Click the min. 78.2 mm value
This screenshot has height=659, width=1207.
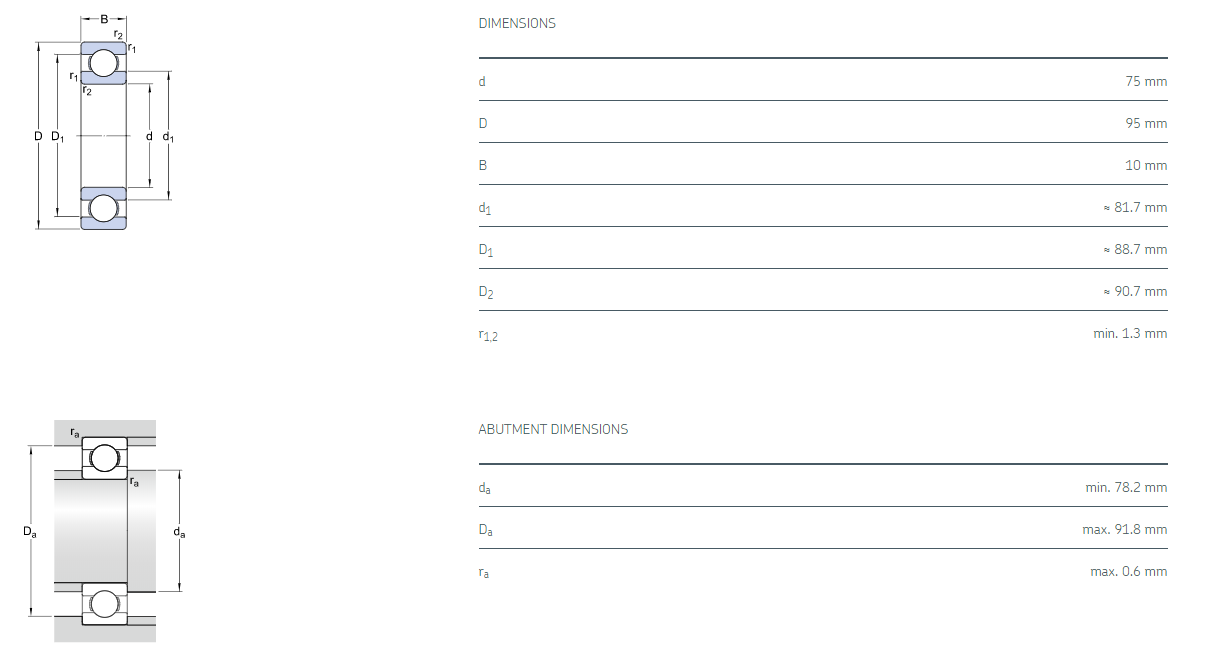1126,487
